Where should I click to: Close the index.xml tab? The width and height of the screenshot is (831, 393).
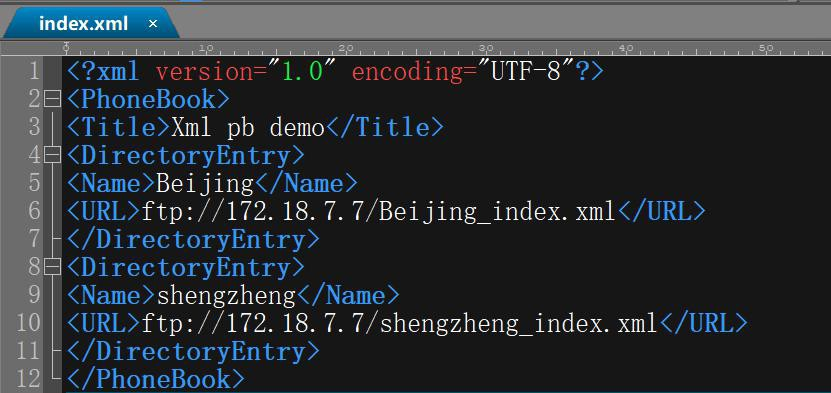(x=153, y=23)
